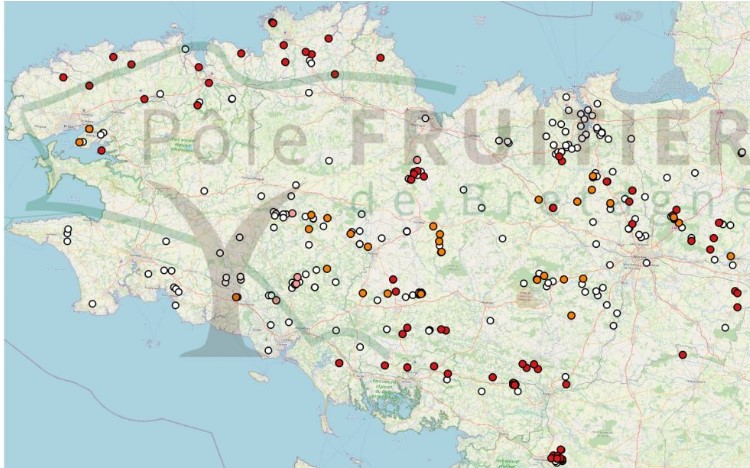Select the southernmost orange marker on the map

(x=571, y=315)
